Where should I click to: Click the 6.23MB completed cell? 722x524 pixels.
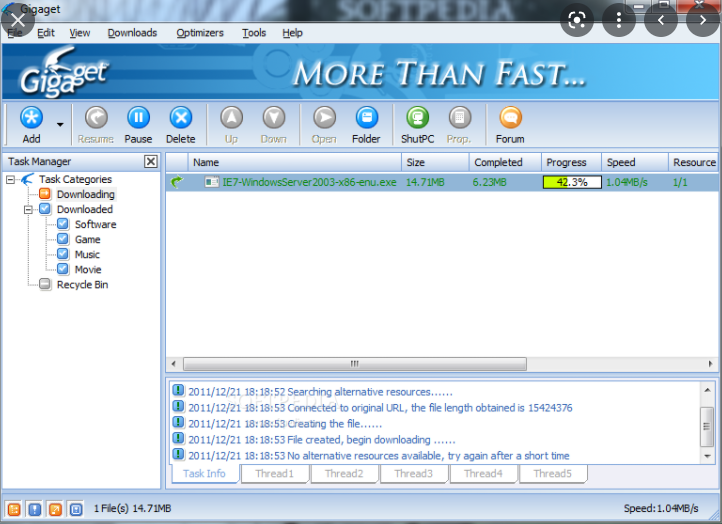tap(489, 182)
